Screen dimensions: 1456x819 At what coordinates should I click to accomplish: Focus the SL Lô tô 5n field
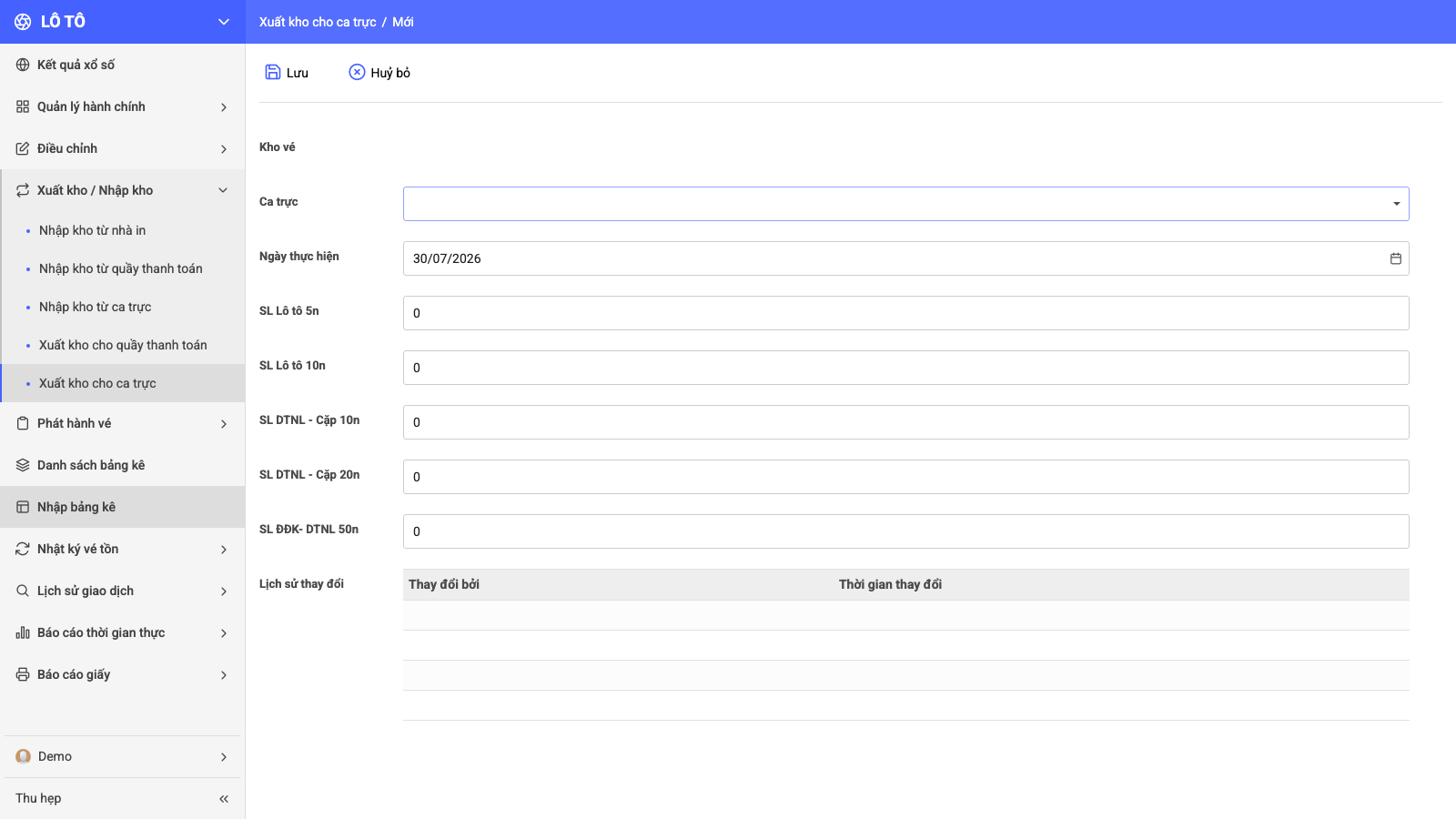(x=905, y=313)
